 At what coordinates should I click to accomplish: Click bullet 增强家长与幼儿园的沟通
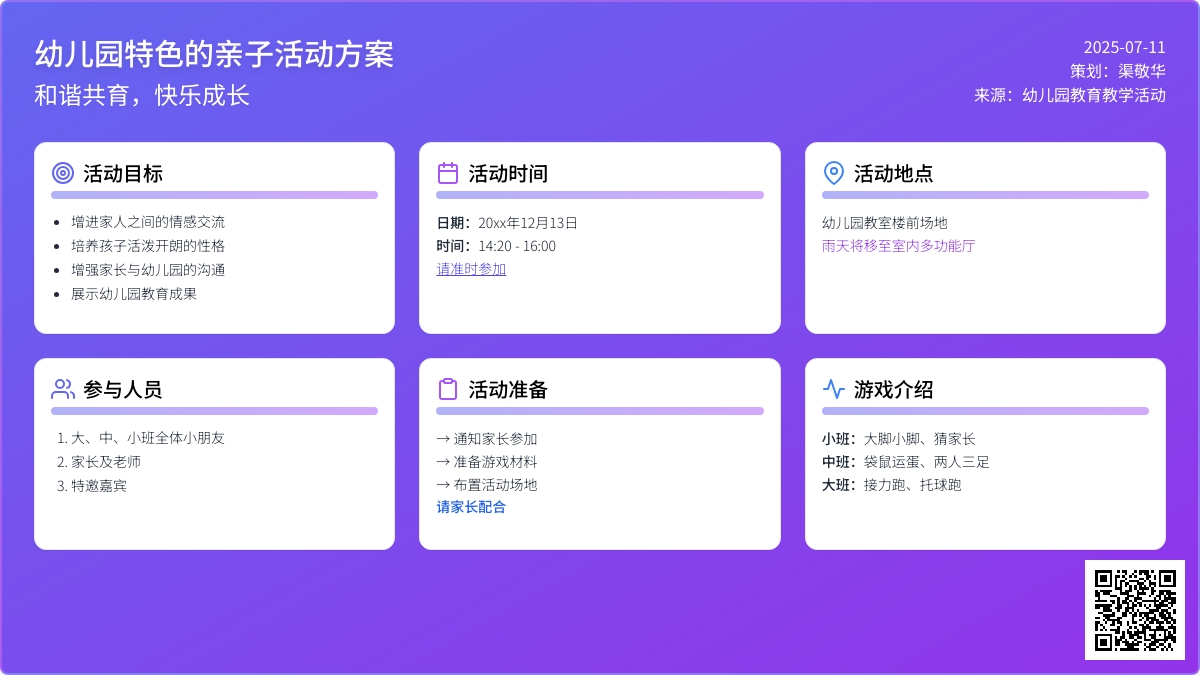[x=148, y=270]
